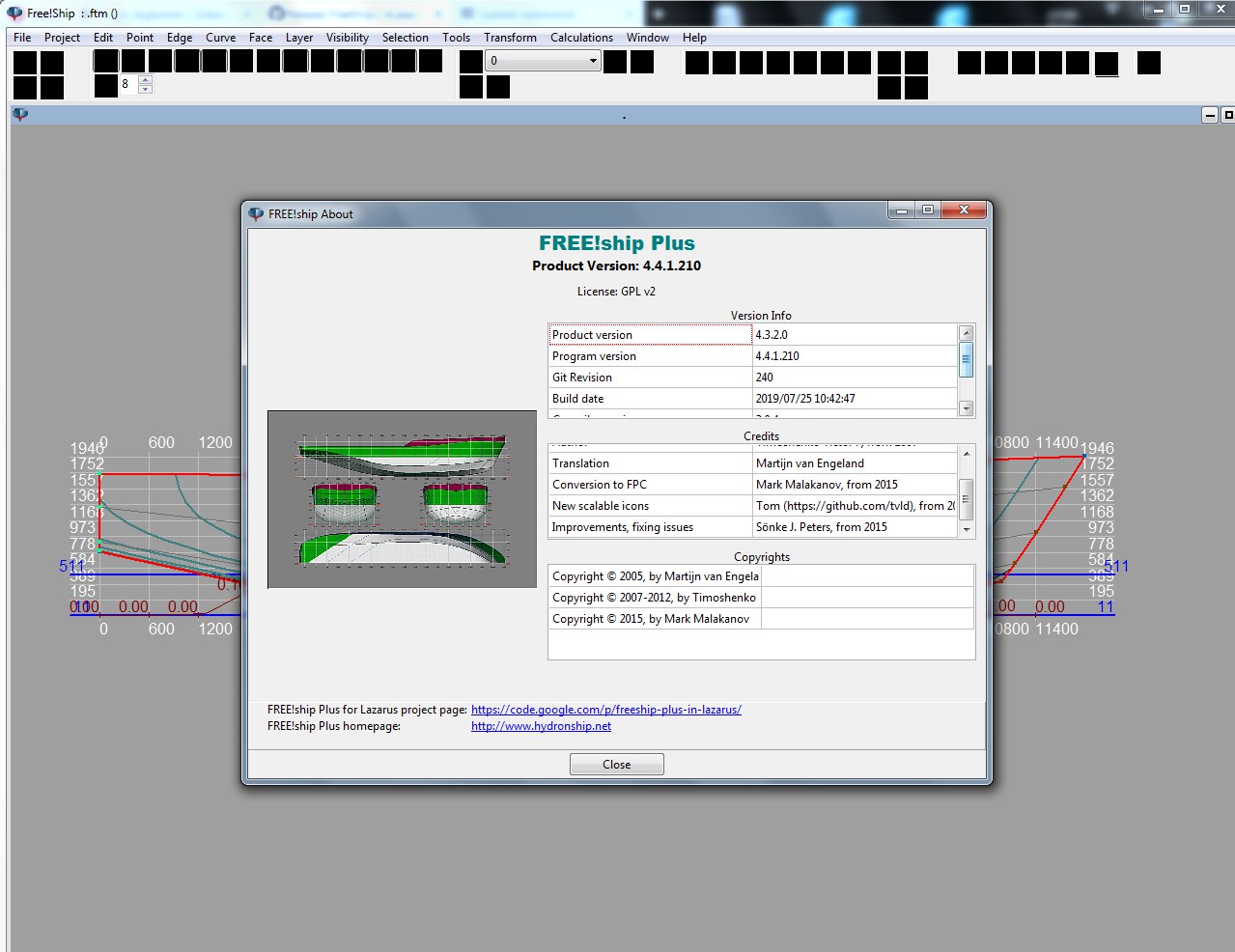Open the Point menu

pyautogui.click(x=140, y=38)
